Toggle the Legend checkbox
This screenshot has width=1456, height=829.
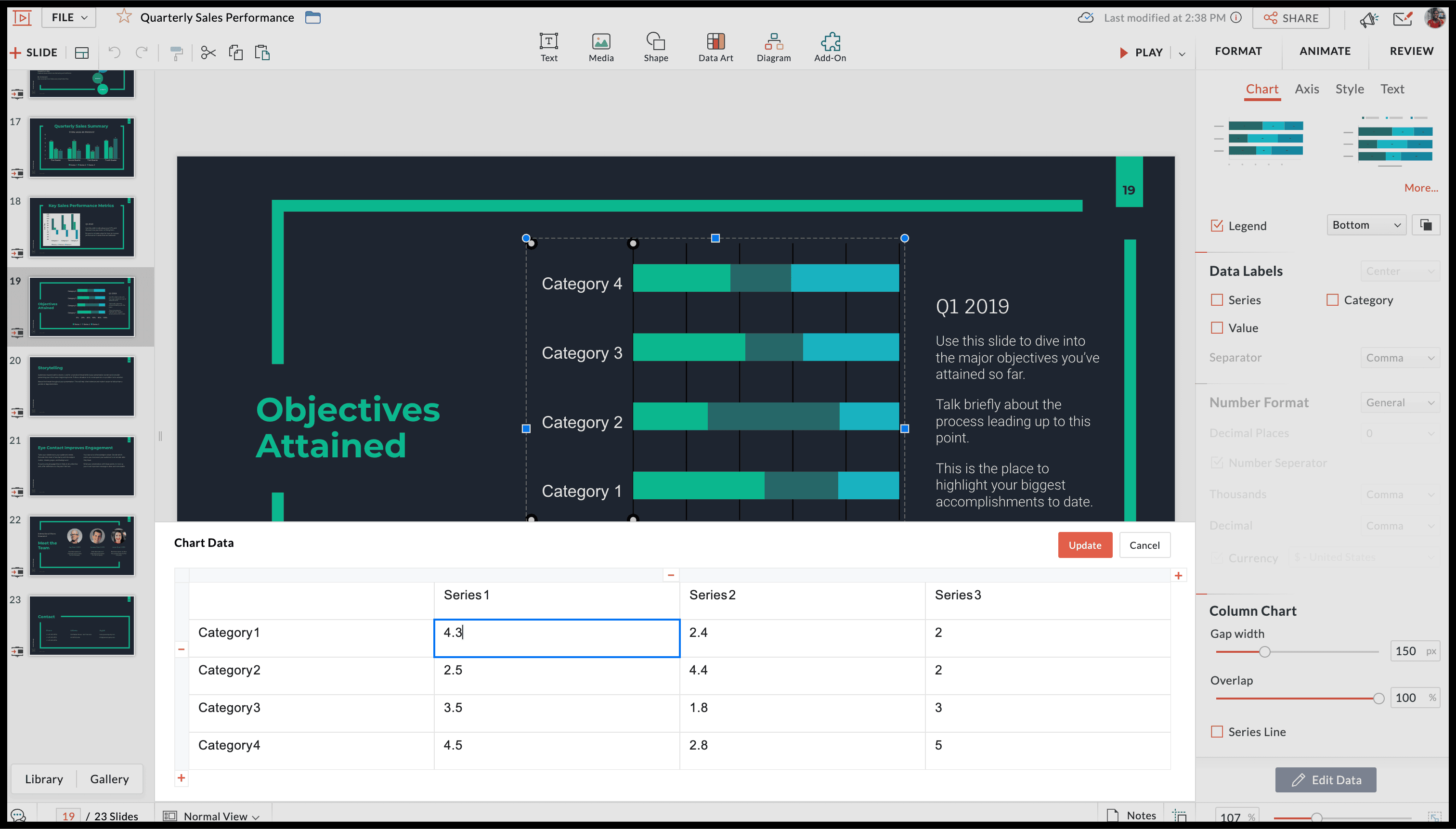[x=1217, y=225]
